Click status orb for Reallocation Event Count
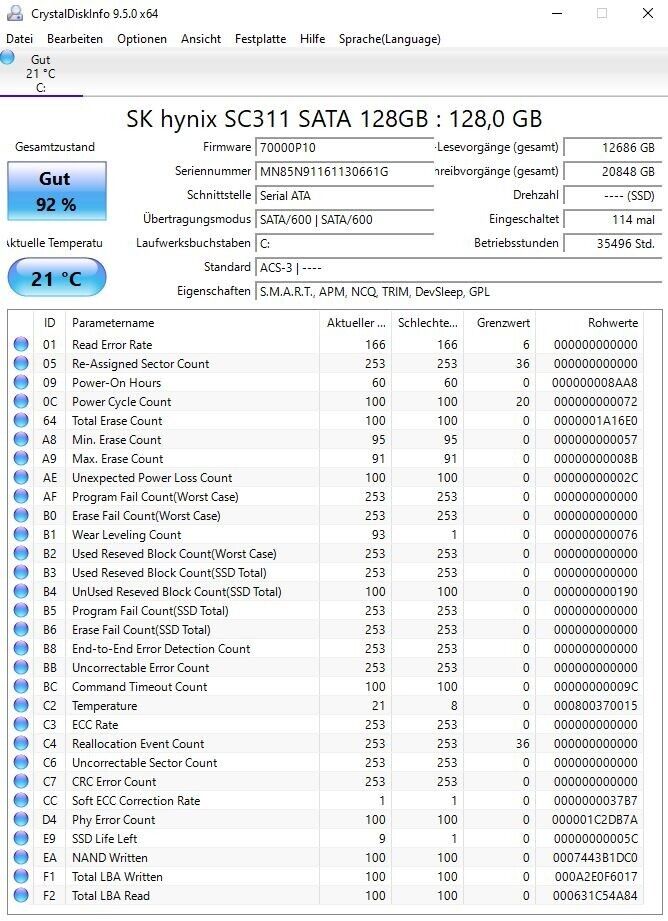The height and width of the screenshot is (921, 668). click(21, 743)
